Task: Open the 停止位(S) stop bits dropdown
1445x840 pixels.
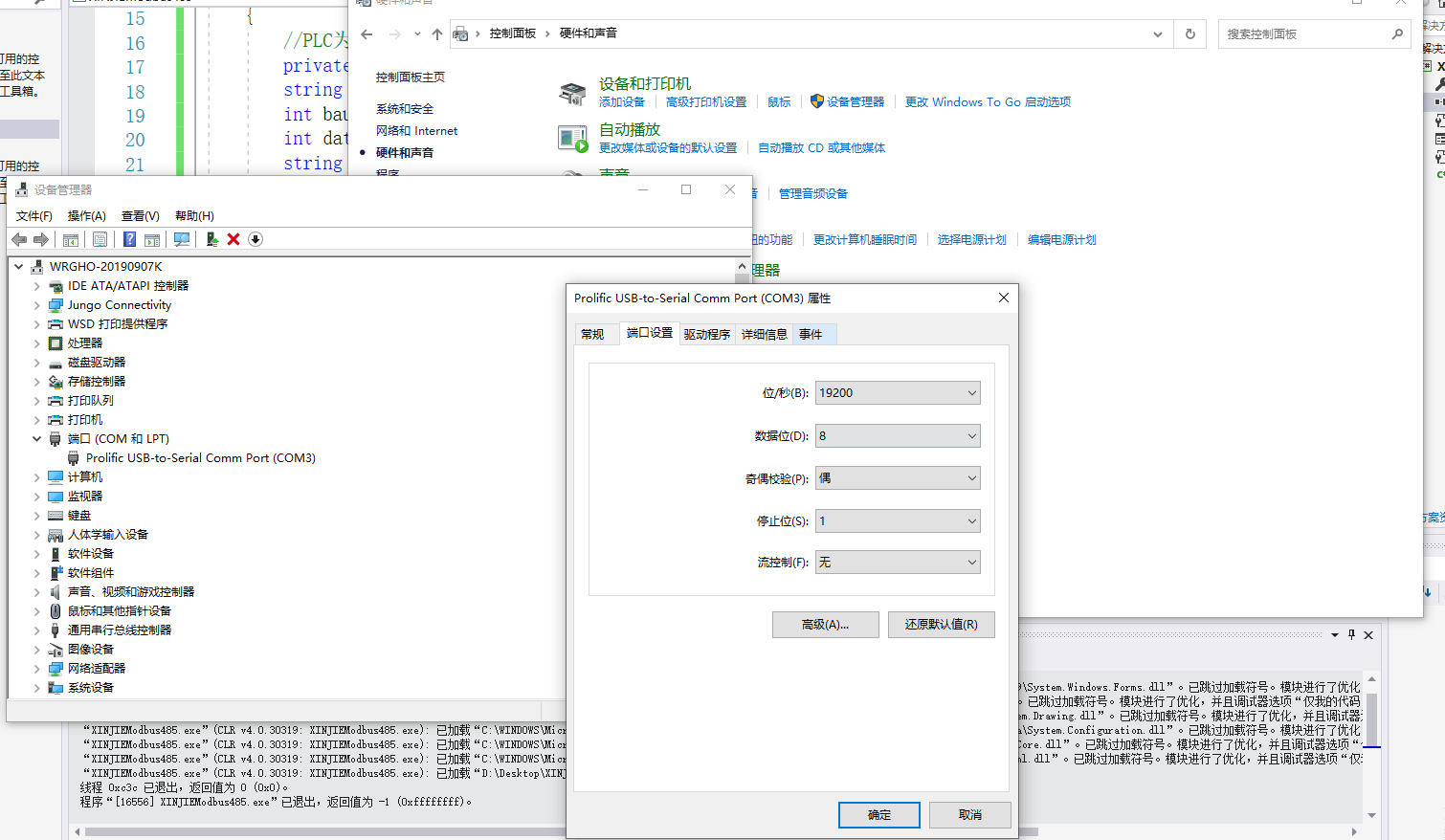Action: click(898, 521)
